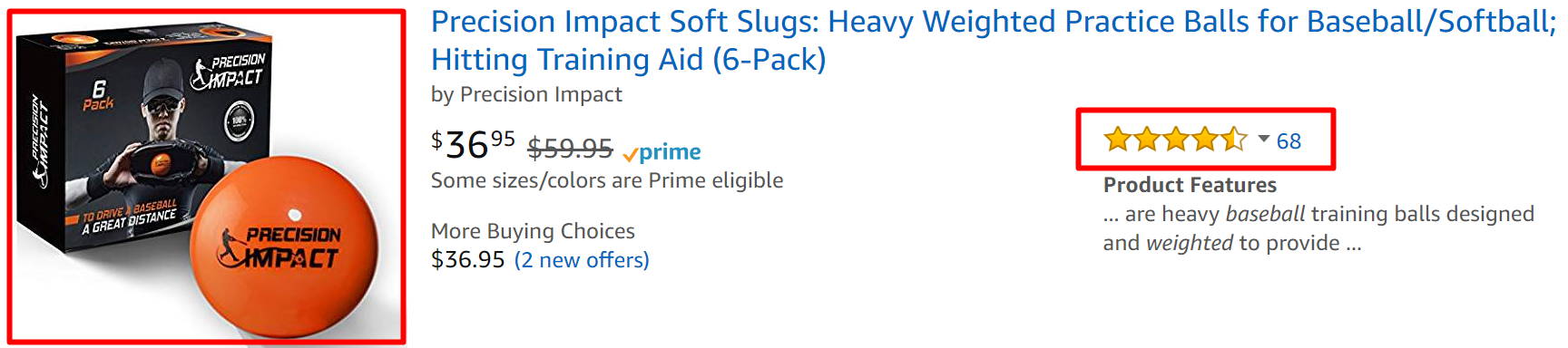Click the 6 Pack label on the box
This screenshot has height=348, width=1568.
[98, 94]
